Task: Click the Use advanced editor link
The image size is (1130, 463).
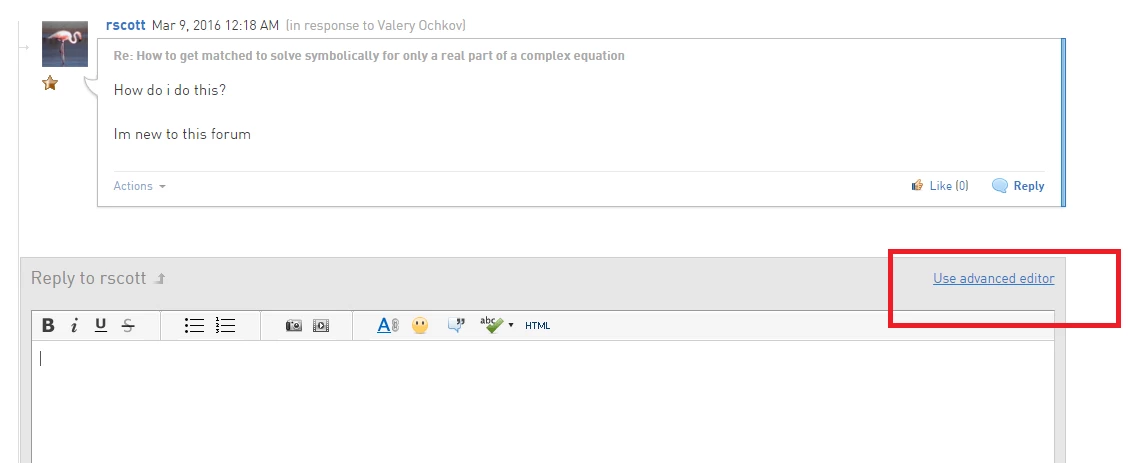Action: click(x=994, y=278)
